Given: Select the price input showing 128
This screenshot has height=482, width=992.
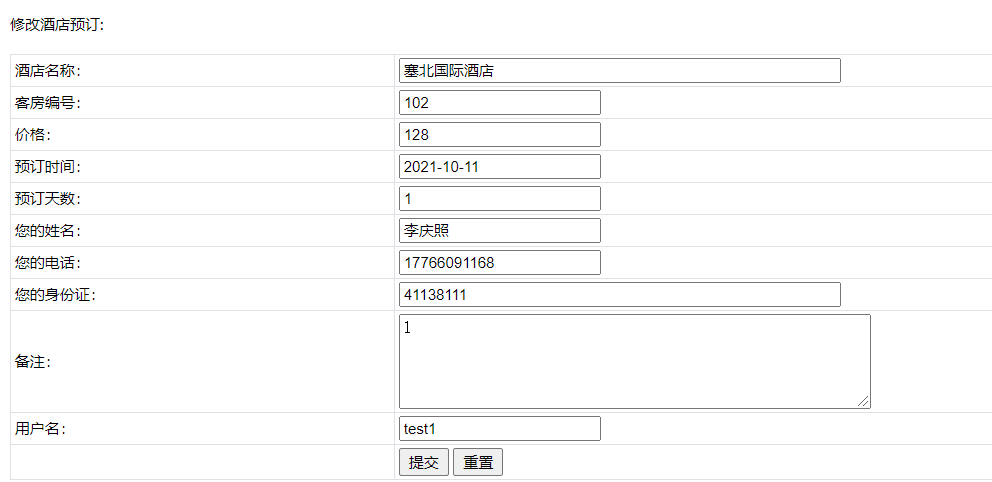Looking at the screenshot, I should point(499,135).
